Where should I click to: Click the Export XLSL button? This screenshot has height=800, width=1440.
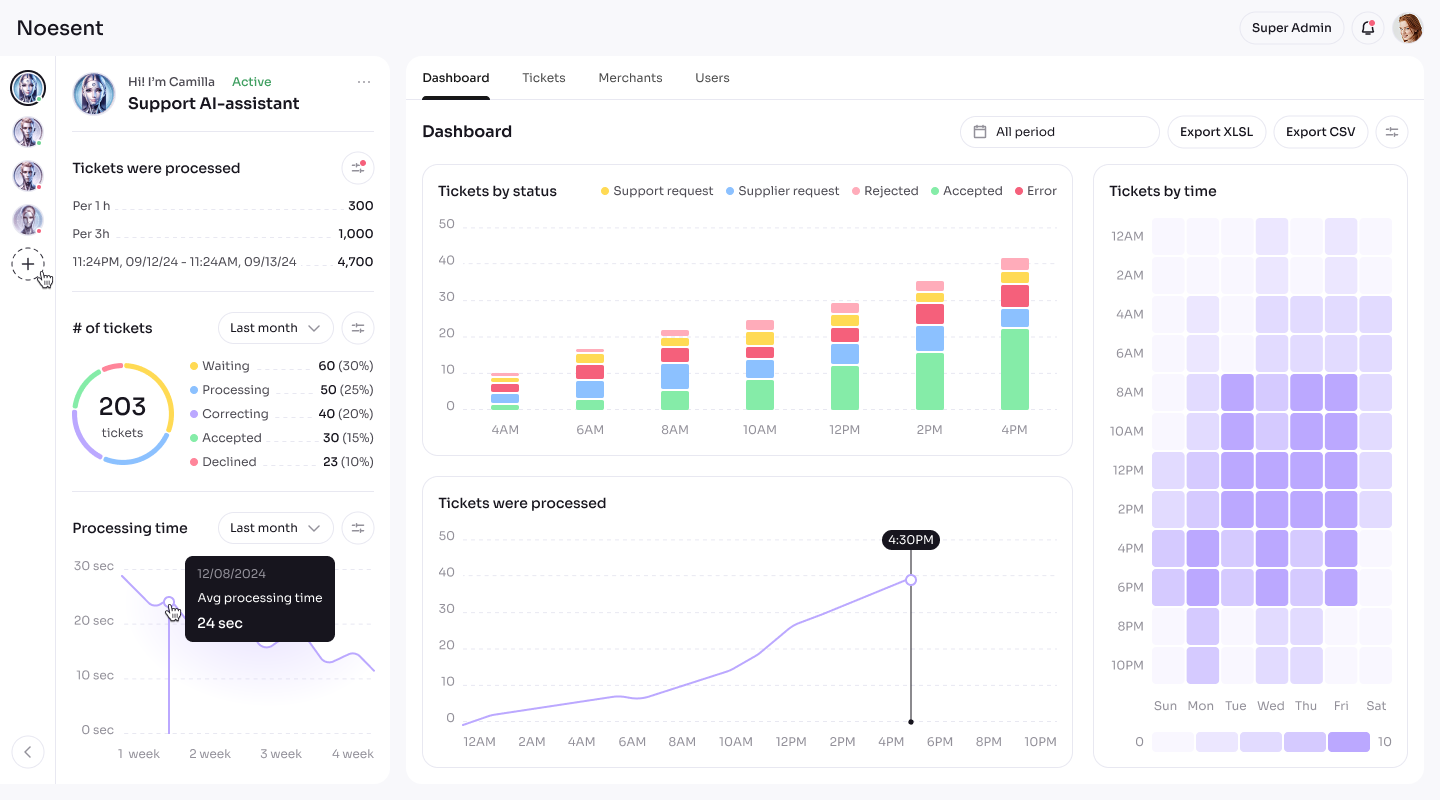(1217, 132)
